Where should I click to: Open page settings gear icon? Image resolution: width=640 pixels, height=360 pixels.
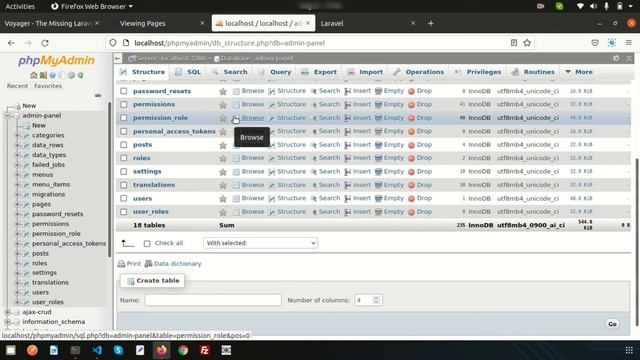coord(616,58)
